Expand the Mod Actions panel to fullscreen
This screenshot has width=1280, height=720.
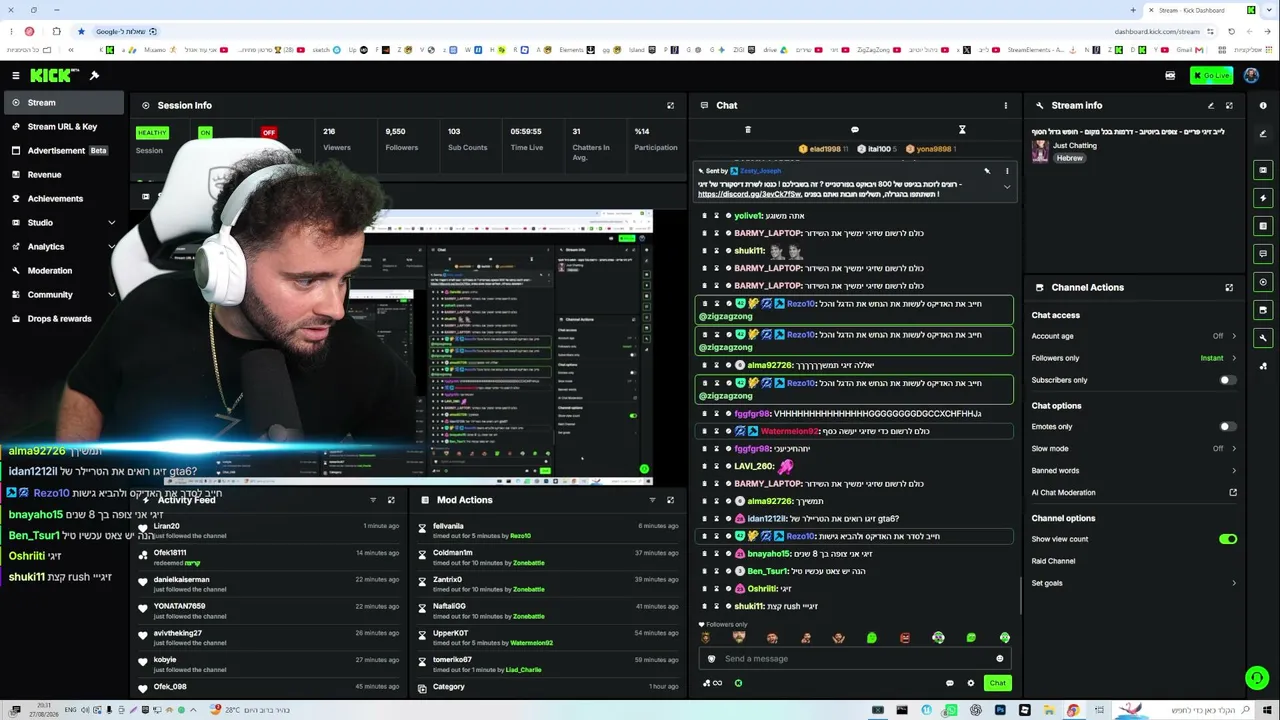tap(670, 500)
